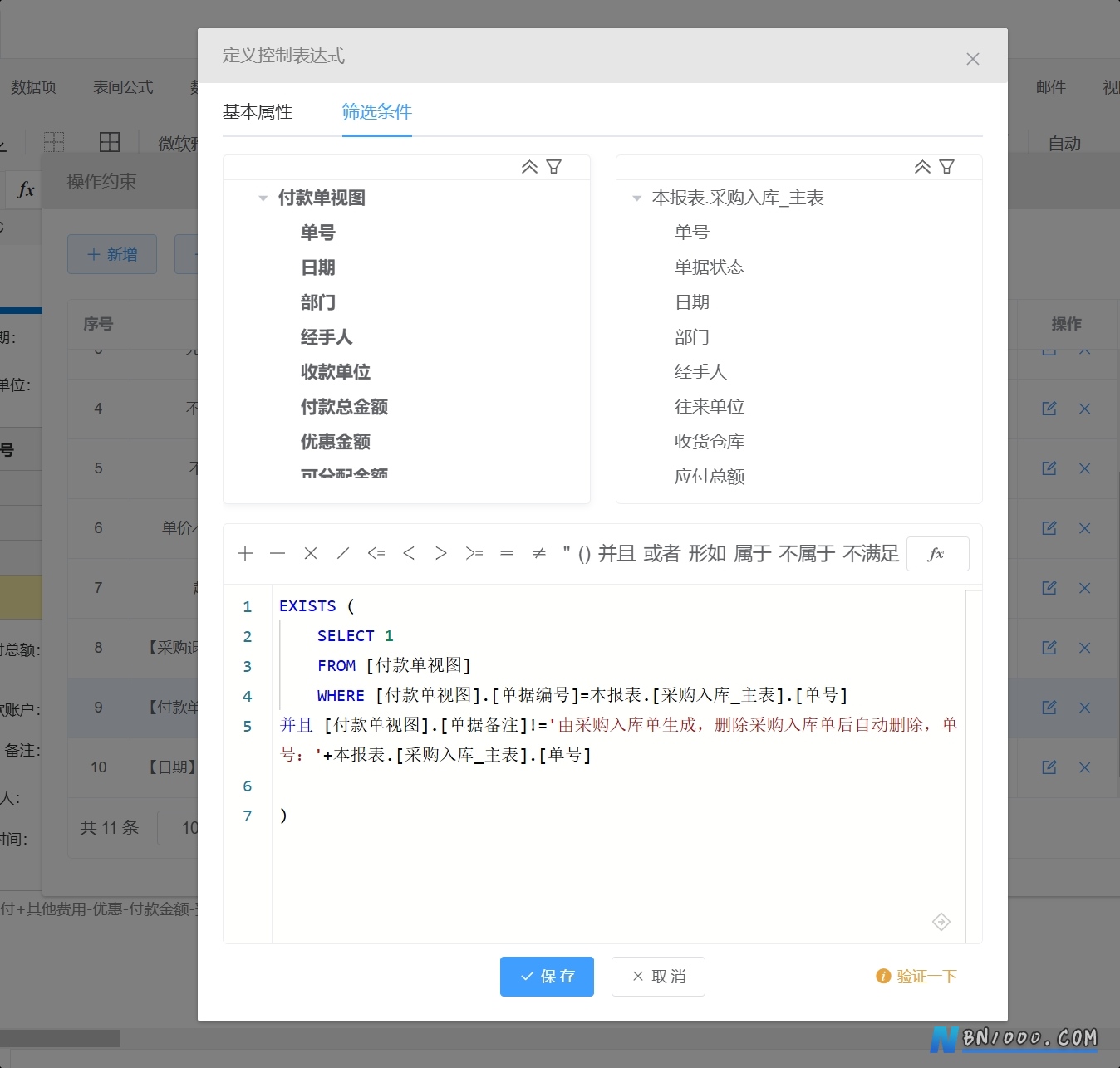Select 日期 under 付款单视图

[x=318, y=267]
